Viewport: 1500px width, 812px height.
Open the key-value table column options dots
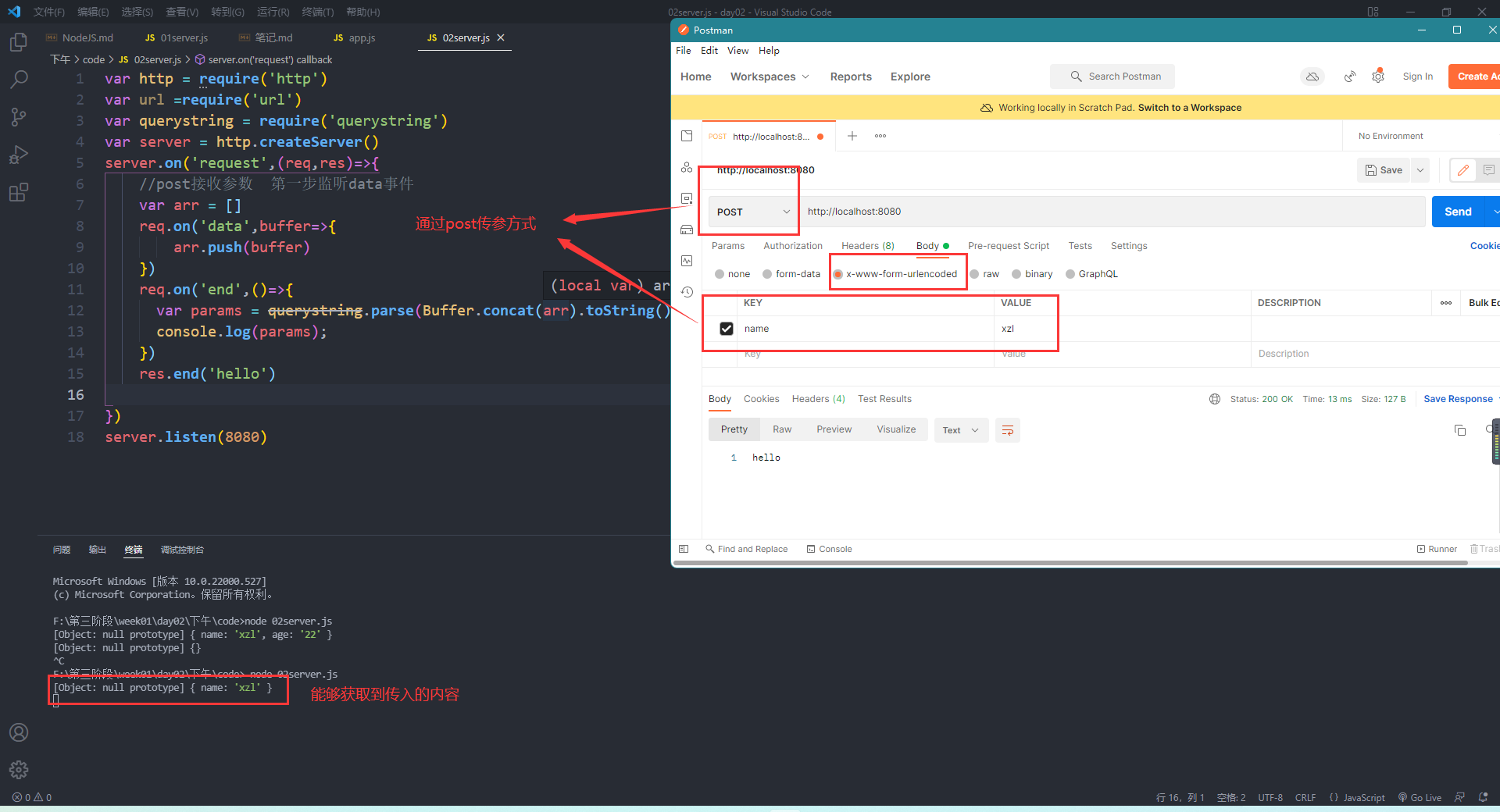coord(1446,303)
